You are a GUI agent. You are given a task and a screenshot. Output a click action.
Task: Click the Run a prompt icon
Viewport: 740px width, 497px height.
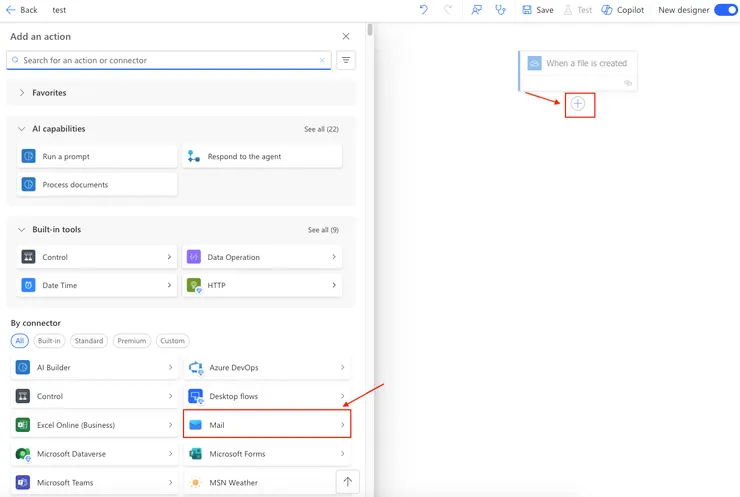click(x=29, y=156)
